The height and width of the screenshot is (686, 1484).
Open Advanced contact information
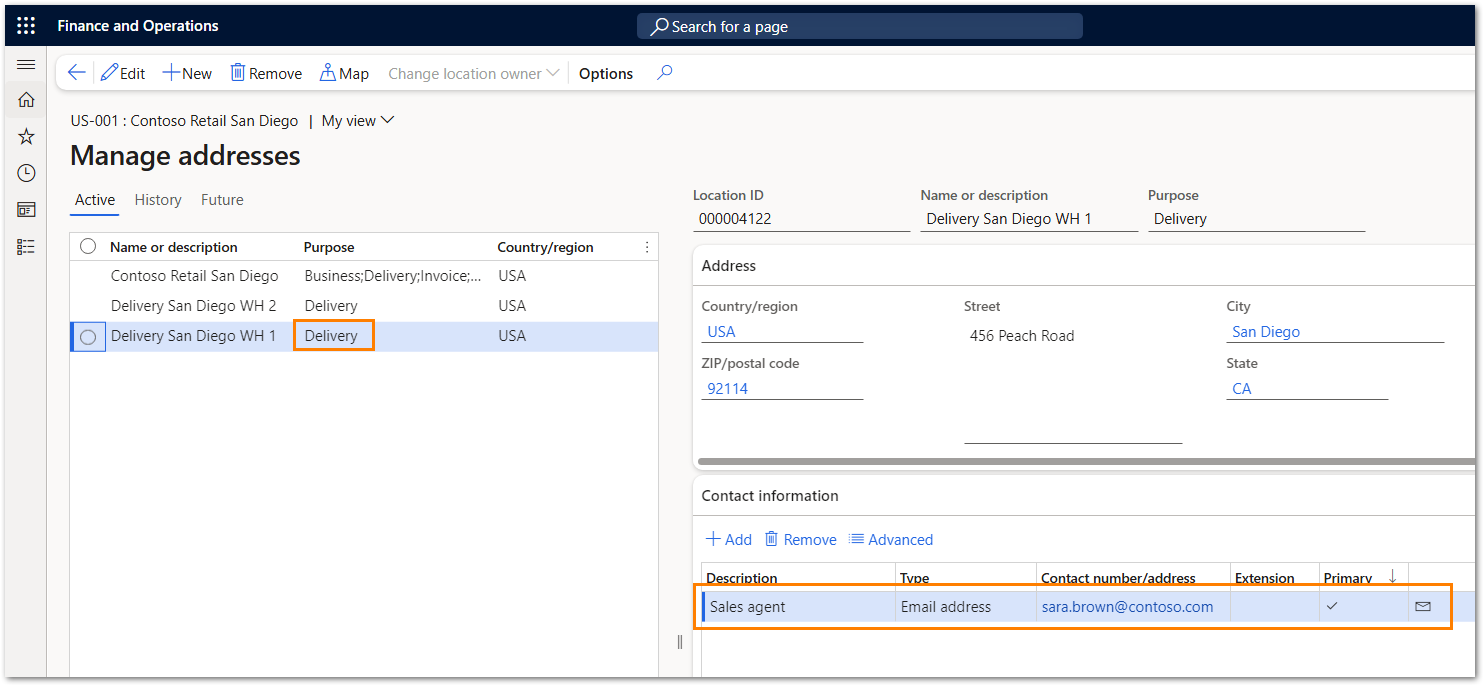point(891,540)
